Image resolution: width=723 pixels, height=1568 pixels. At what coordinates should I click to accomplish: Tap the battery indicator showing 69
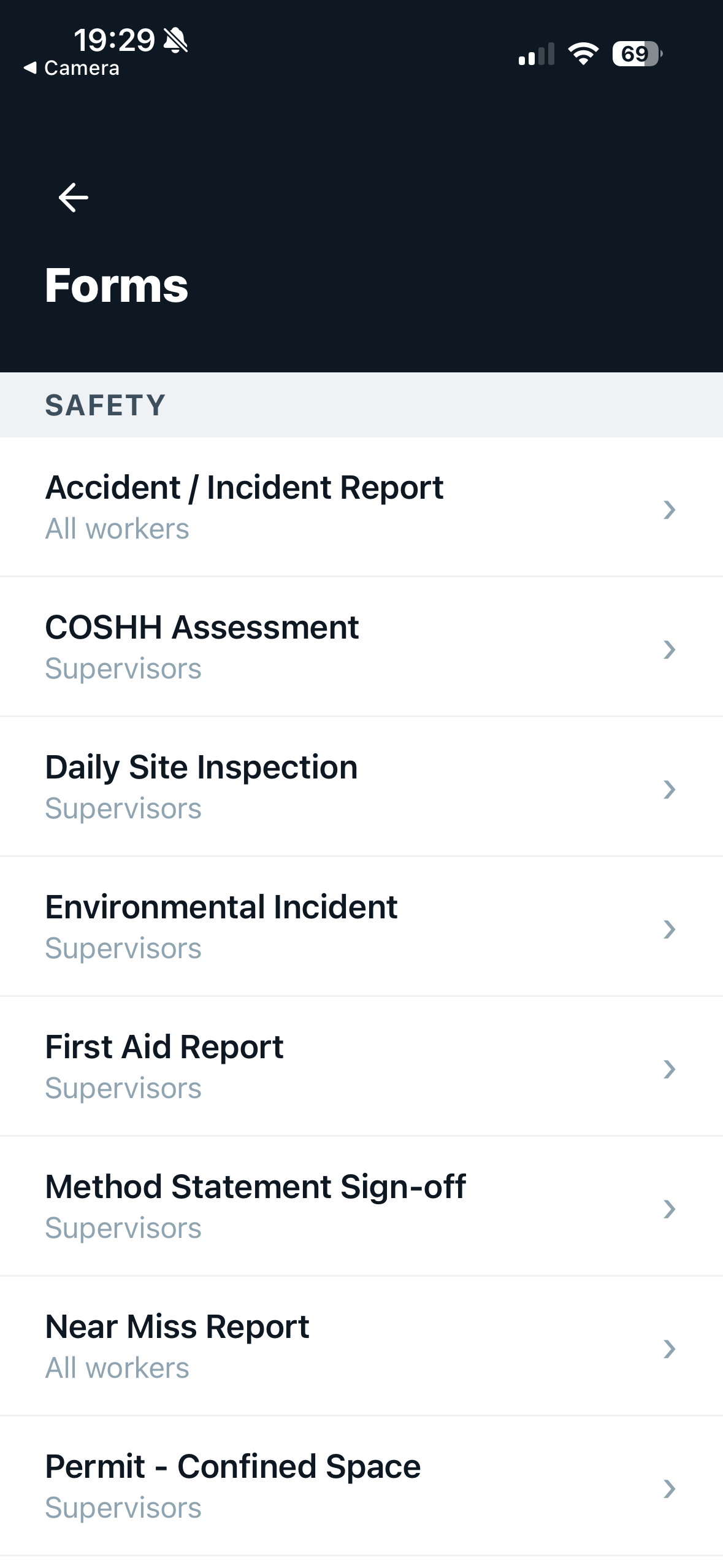pyautogui.click(x=635, y=54)
